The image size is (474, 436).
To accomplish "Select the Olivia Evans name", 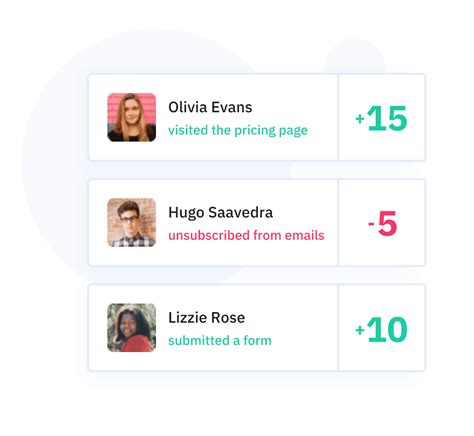I will click(210, 107).
